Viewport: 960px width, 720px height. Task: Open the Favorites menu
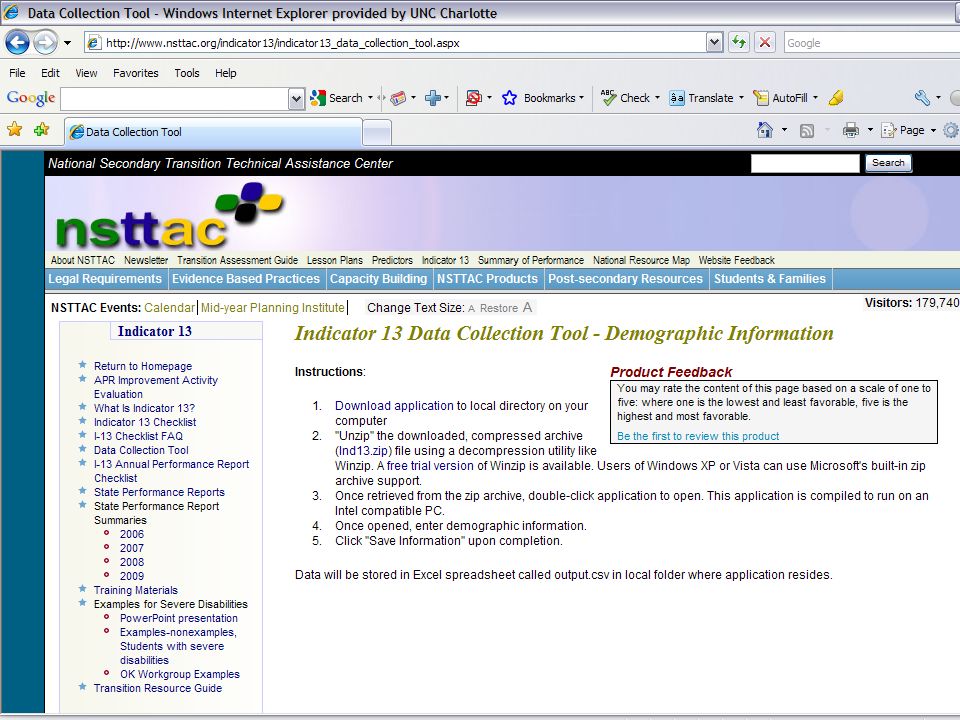135,73
